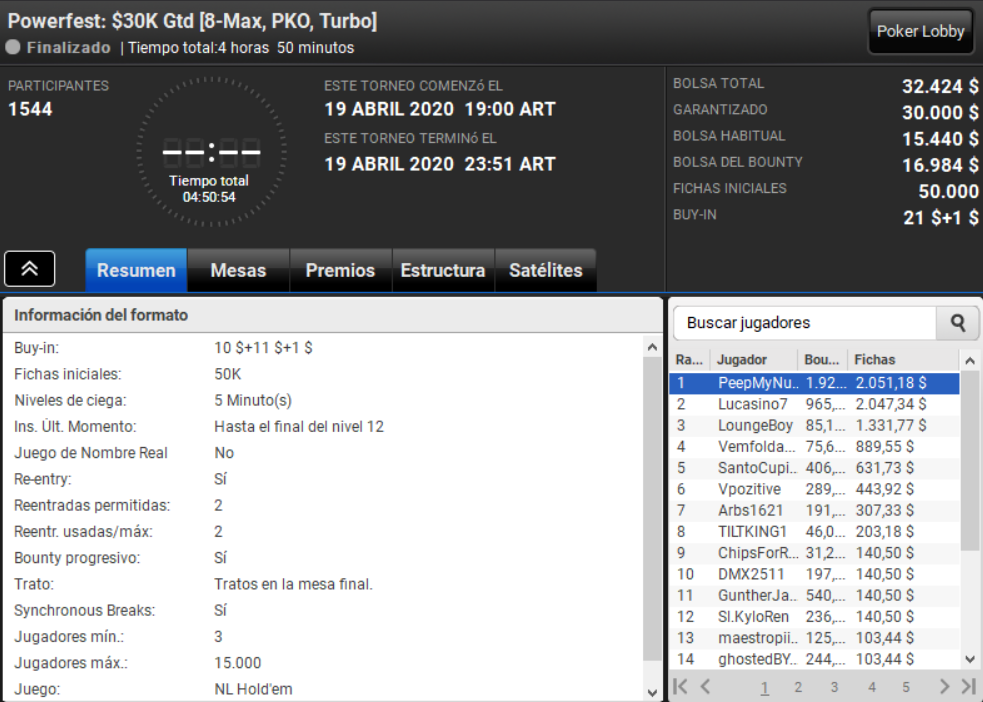Switch to the Mesas tab
Screen dimensions: 983x702
(238, 270)
